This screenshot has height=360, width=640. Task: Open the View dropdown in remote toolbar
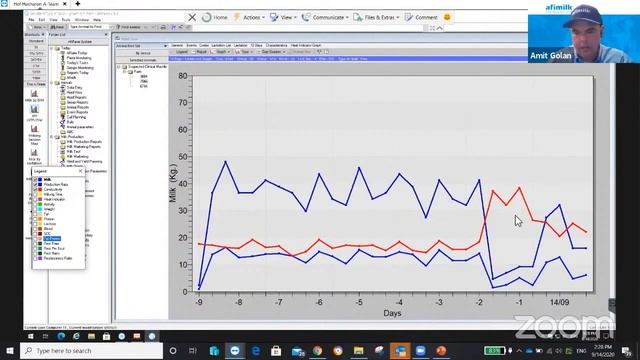[283, 18]
